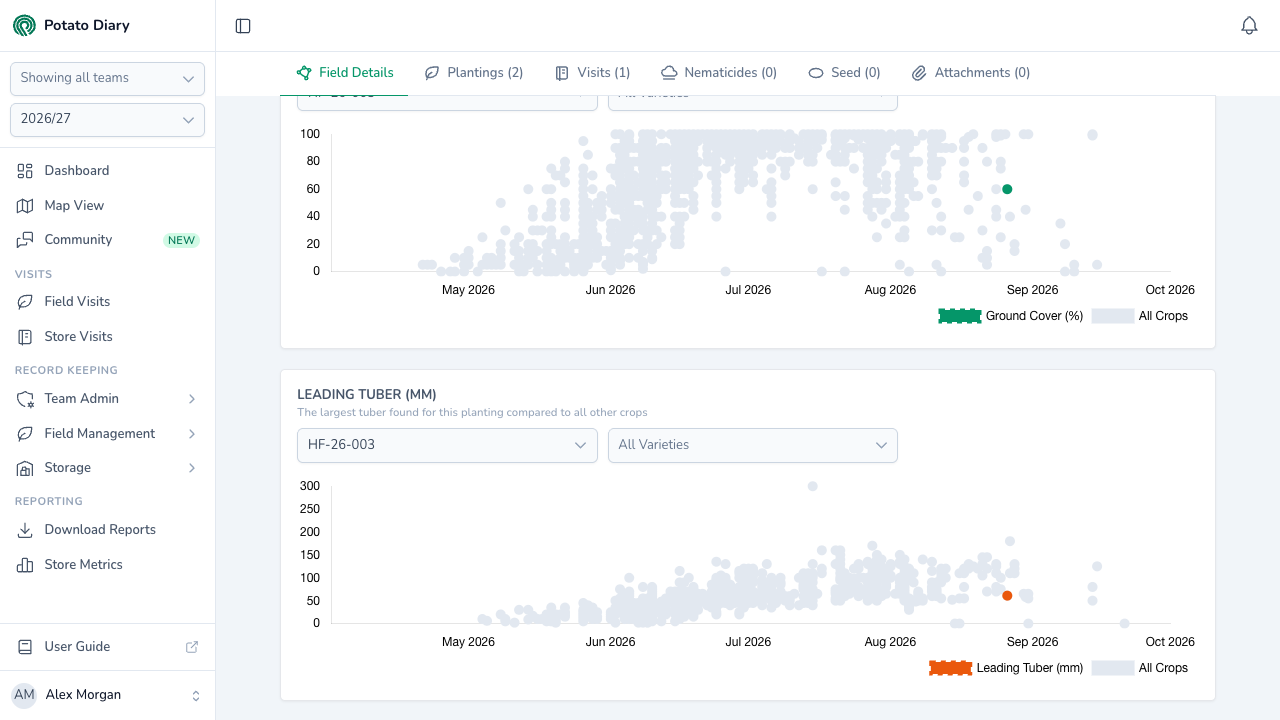1280x720 pixels.
Task: Click the green ground cover data point
Action: pos(1007,189)
